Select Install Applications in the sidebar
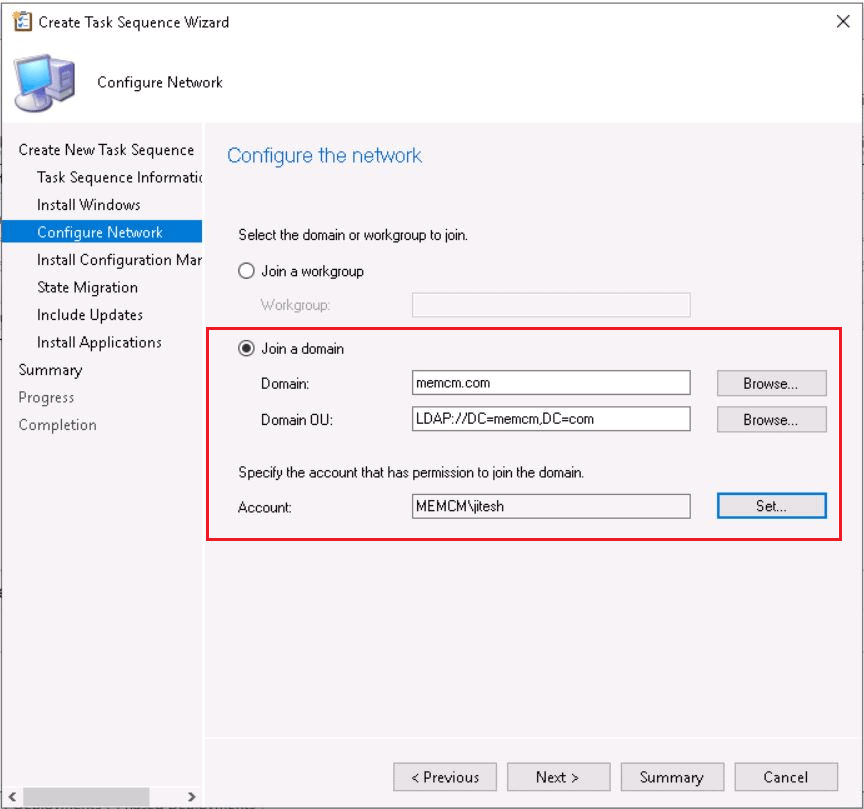The height and width of the screenshot is (809, 864). (x=99, y=342)
